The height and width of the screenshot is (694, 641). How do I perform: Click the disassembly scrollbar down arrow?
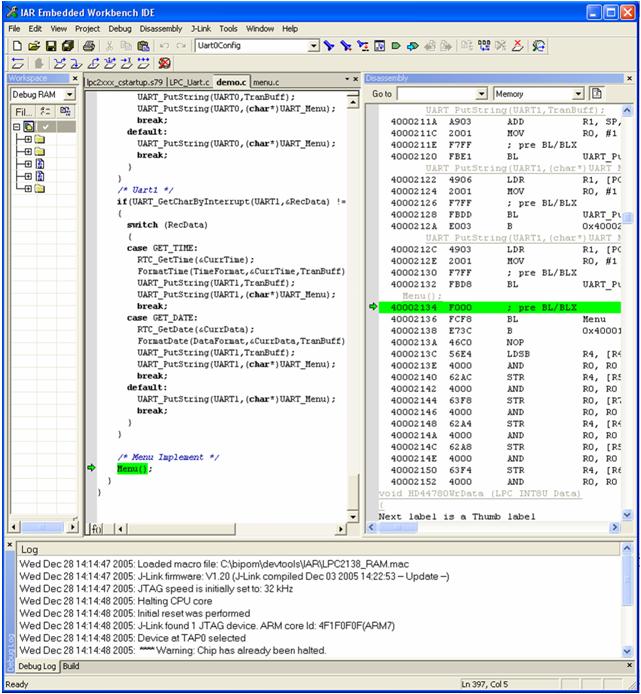click(627, 515)
